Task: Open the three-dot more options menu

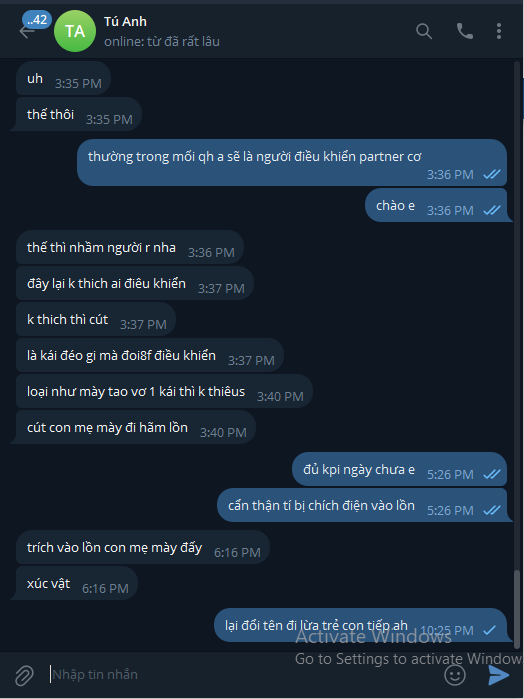Action: 499,31
